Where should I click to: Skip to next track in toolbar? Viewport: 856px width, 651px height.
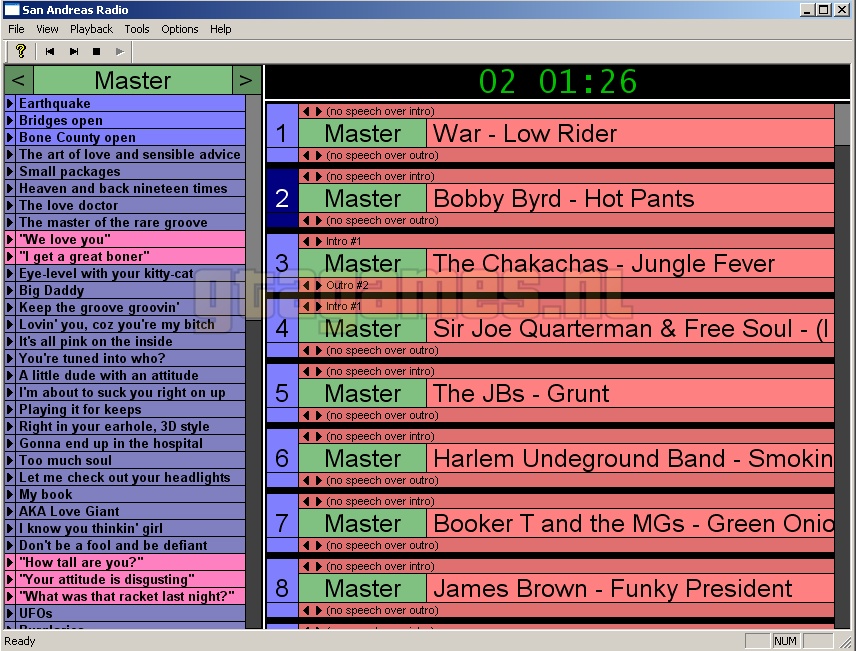[x=74, y=51]
